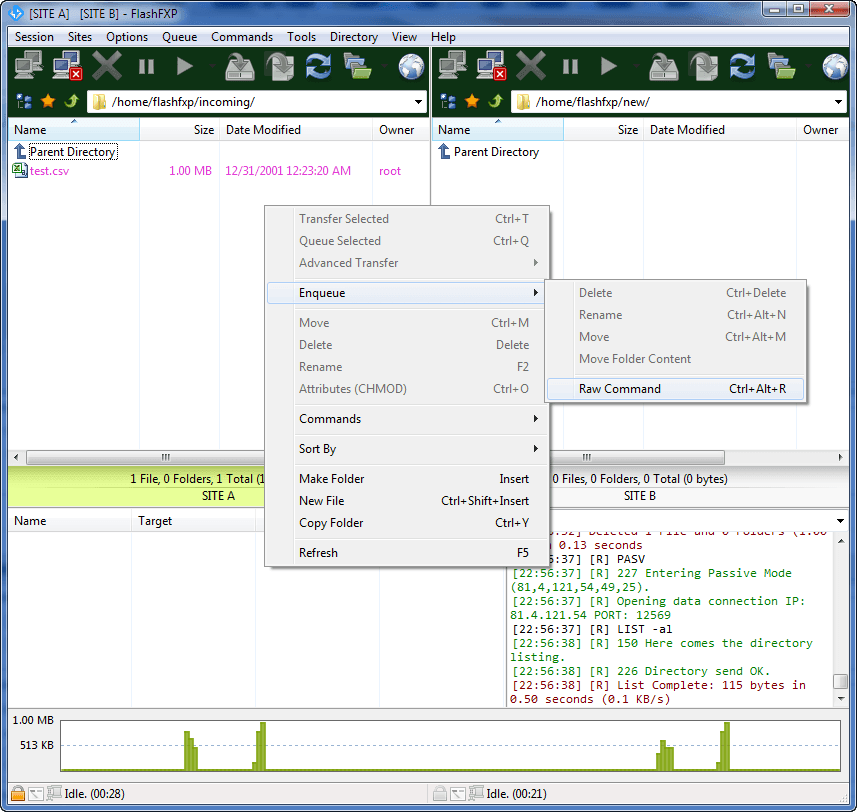Image resolution: width=857 pixels, height=812 pixels.
Task: Open the dropdown arrow beside Site A folders icon
Action: (x=386, y=67)
